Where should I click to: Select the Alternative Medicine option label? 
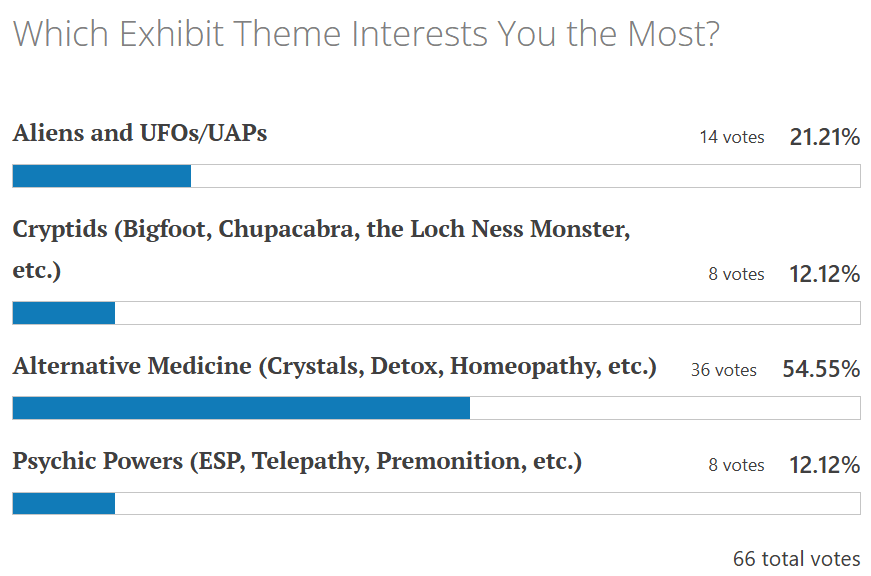click(x=334, y=366)
